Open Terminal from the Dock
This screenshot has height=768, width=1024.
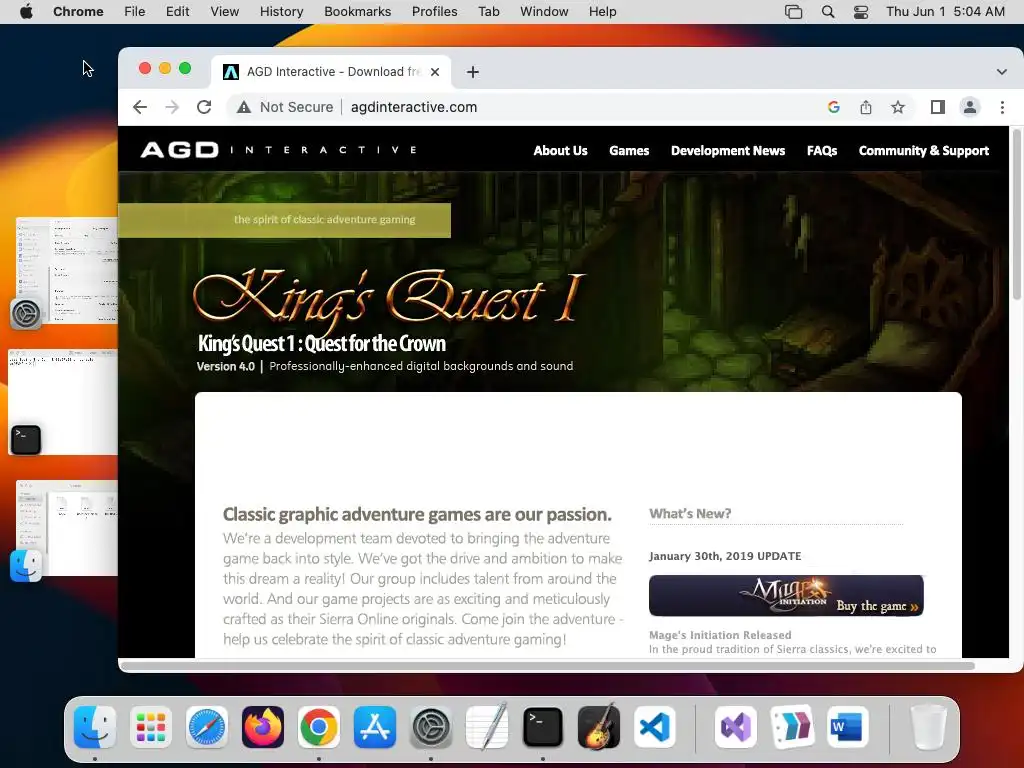[x=543, y=727]
